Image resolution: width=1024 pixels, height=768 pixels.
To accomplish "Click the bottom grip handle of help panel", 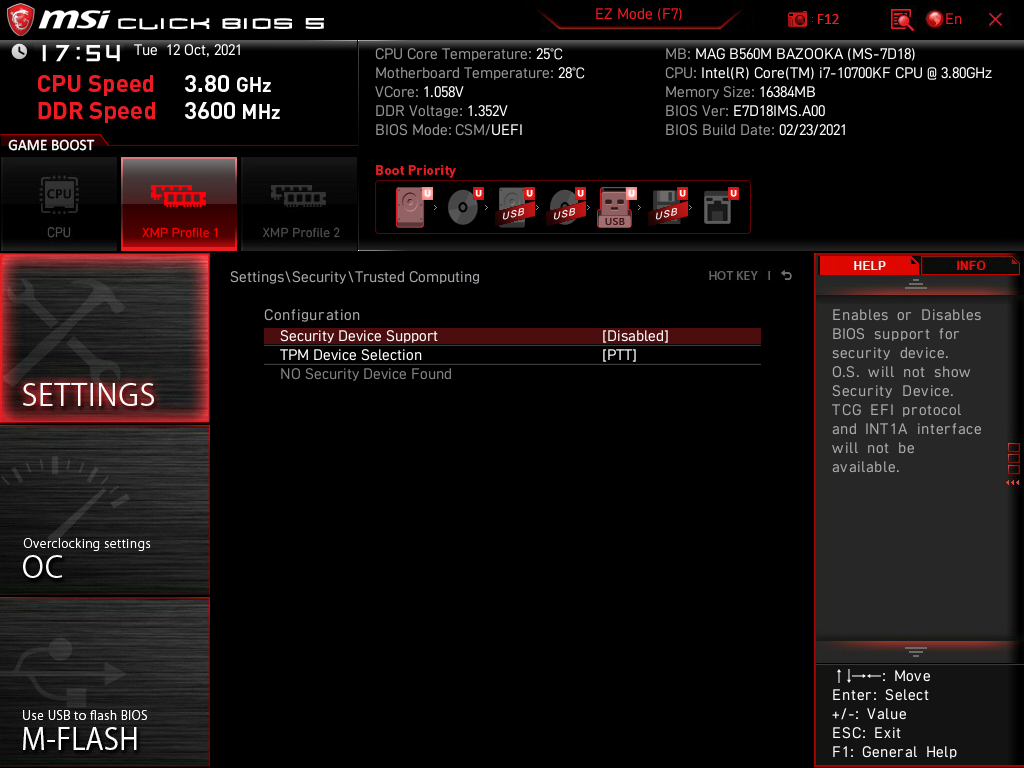I will (x=916, y=652).
